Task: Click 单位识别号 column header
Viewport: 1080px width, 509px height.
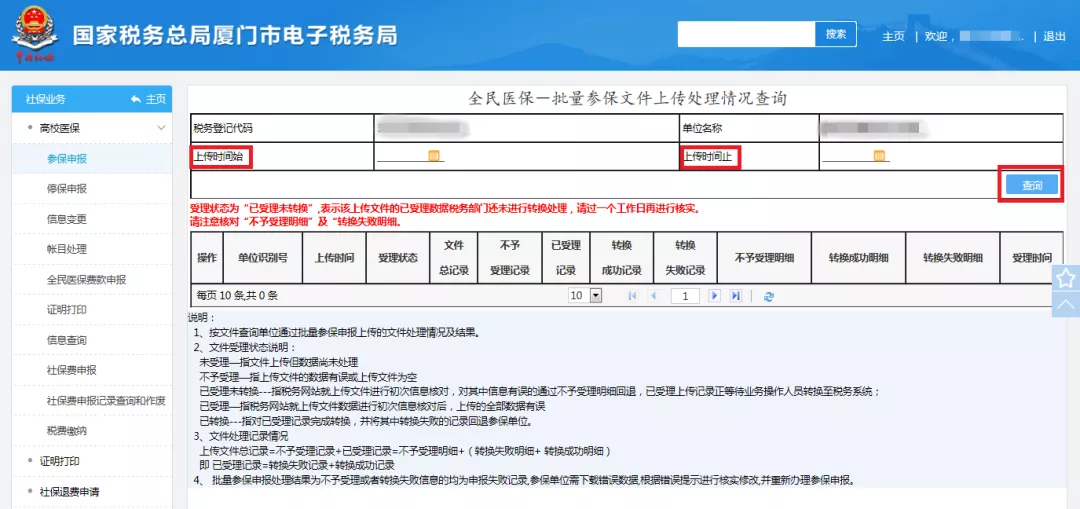Action: point(263,258)
